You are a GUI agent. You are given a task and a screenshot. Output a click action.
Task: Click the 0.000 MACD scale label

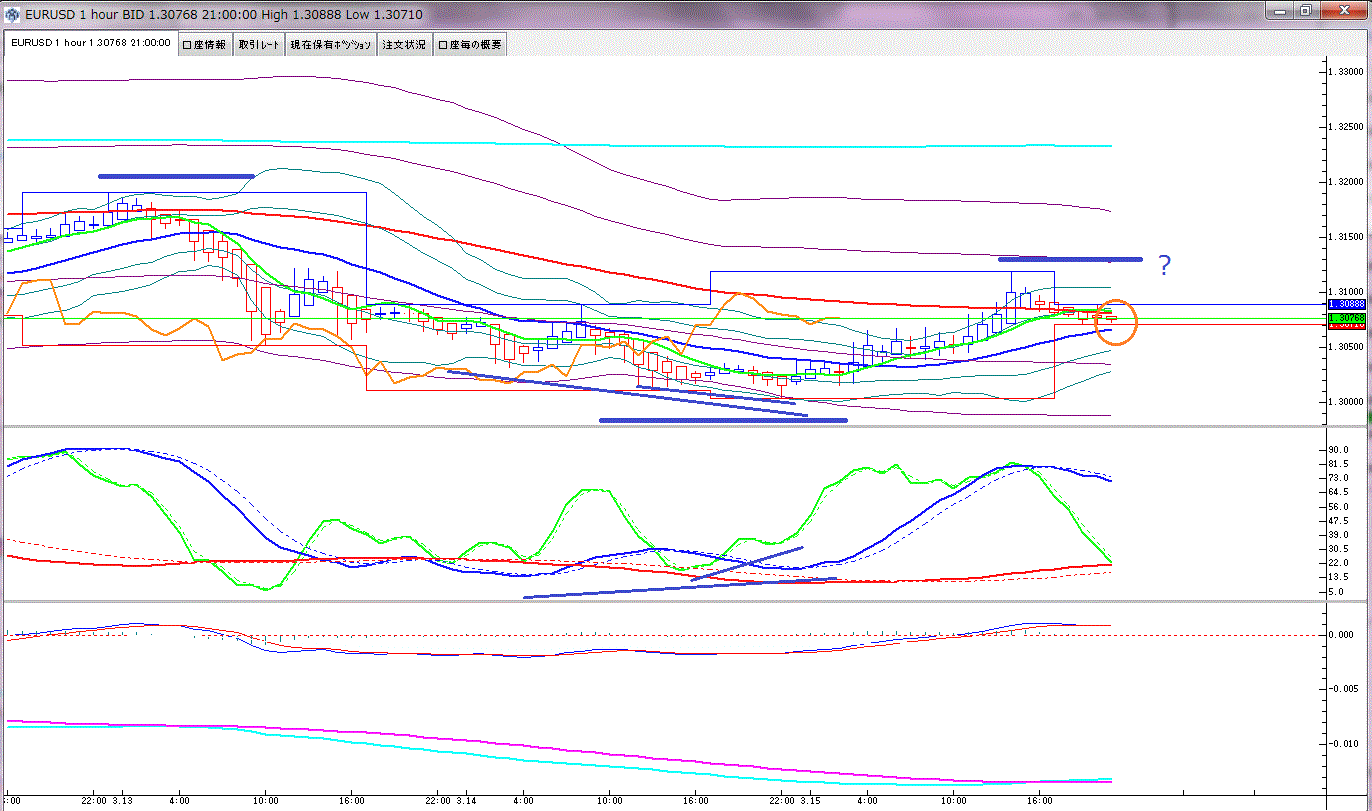(x=1343, y=634)
